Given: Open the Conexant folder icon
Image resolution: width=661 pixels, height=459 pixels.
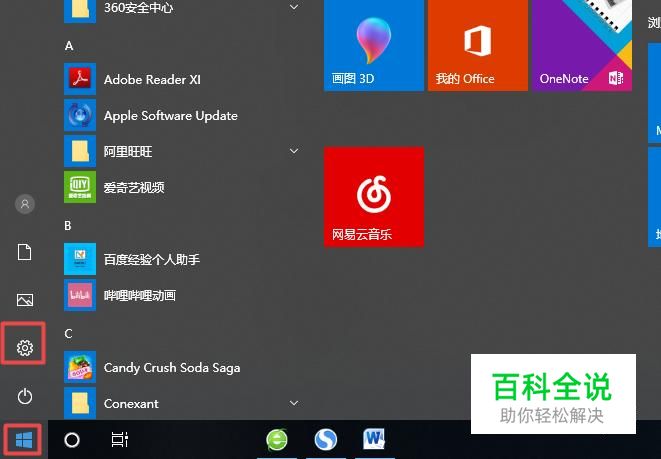Looking at the screenshot, I should pyautogui.click(x=80, y=403).
